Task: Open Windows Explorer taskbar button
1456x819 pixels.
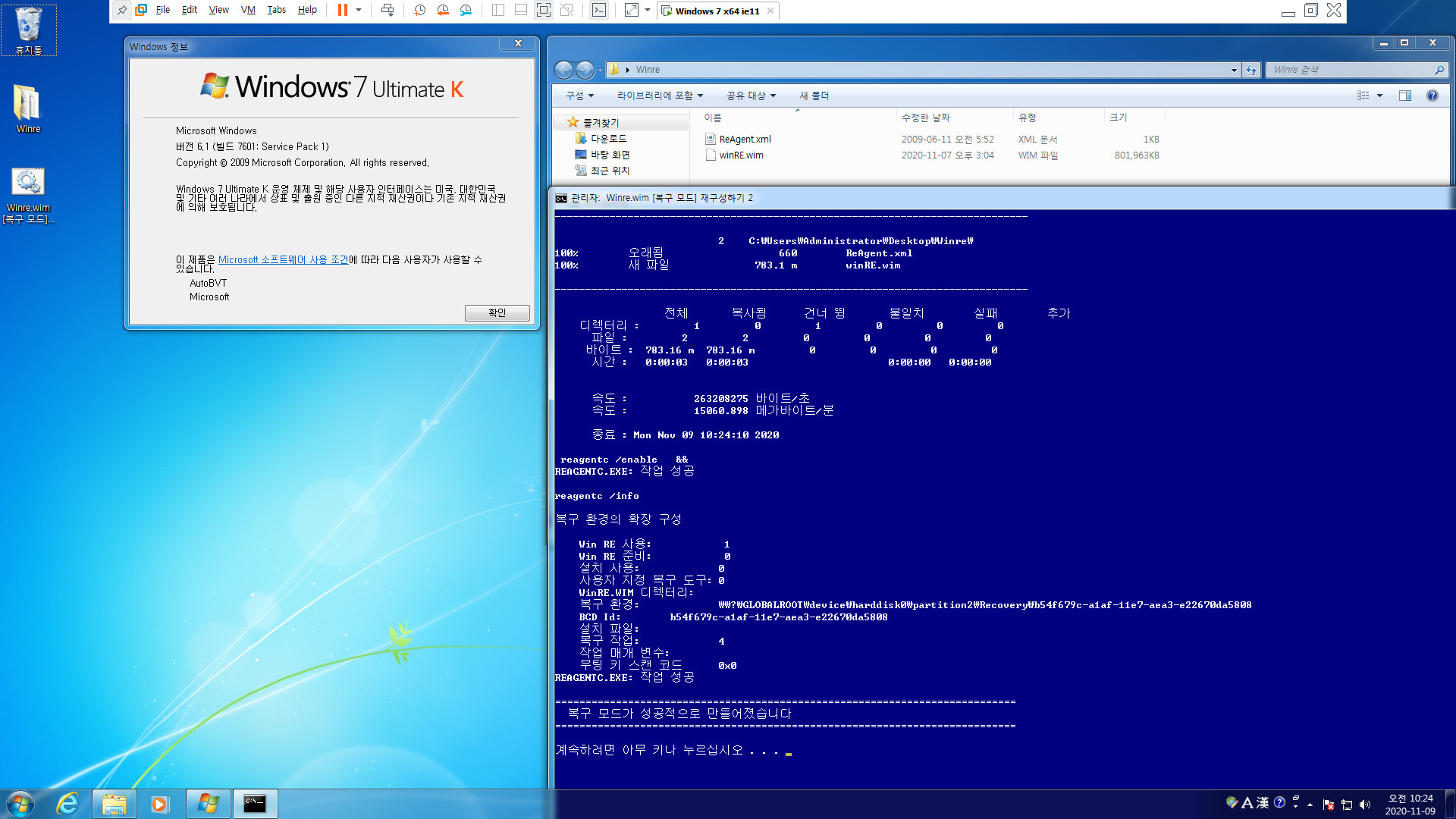Action: (x=114, y=804)
